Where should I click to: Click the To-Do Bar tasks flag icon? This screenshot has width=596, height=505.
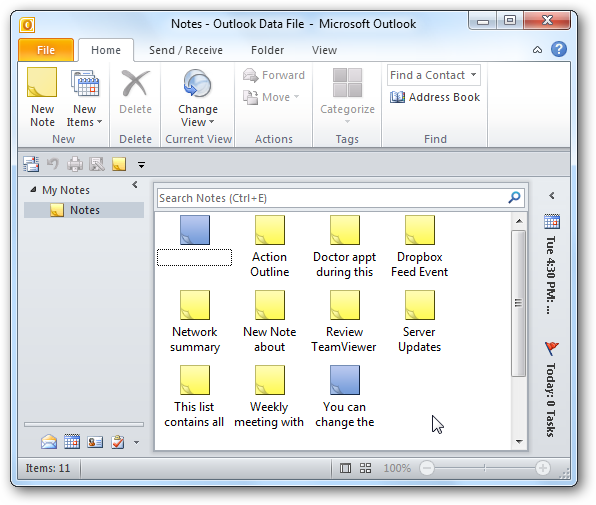point(552,347)
